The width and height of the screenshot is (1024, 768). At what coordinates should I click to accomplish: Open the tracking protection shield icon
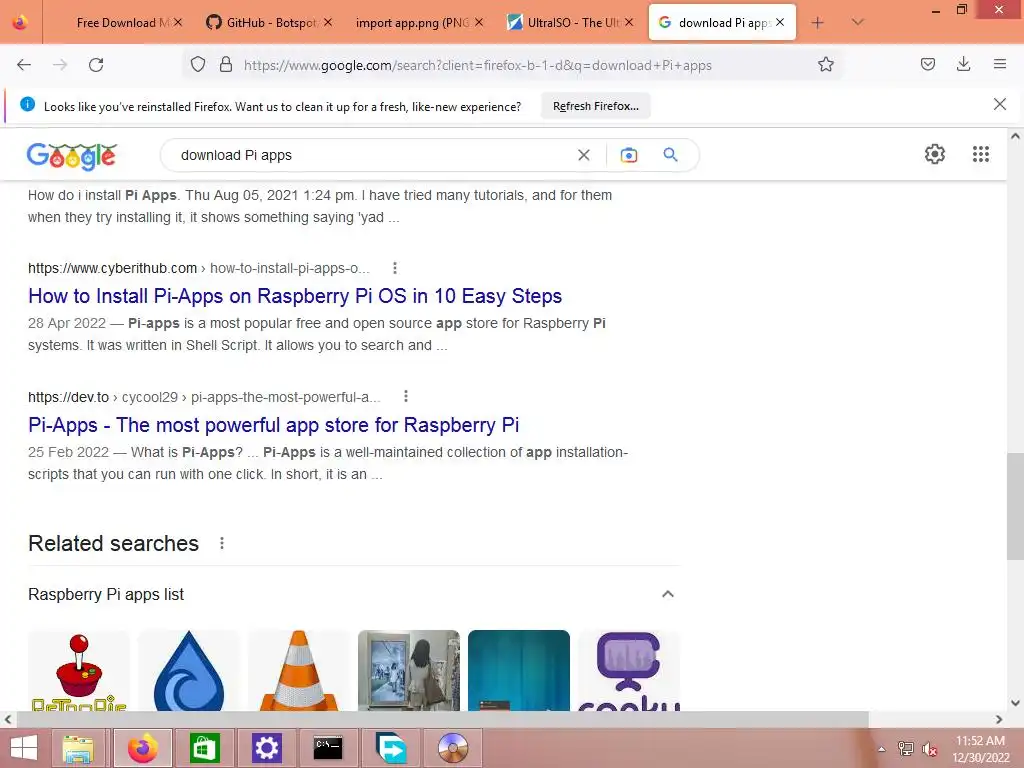[198, 65]
